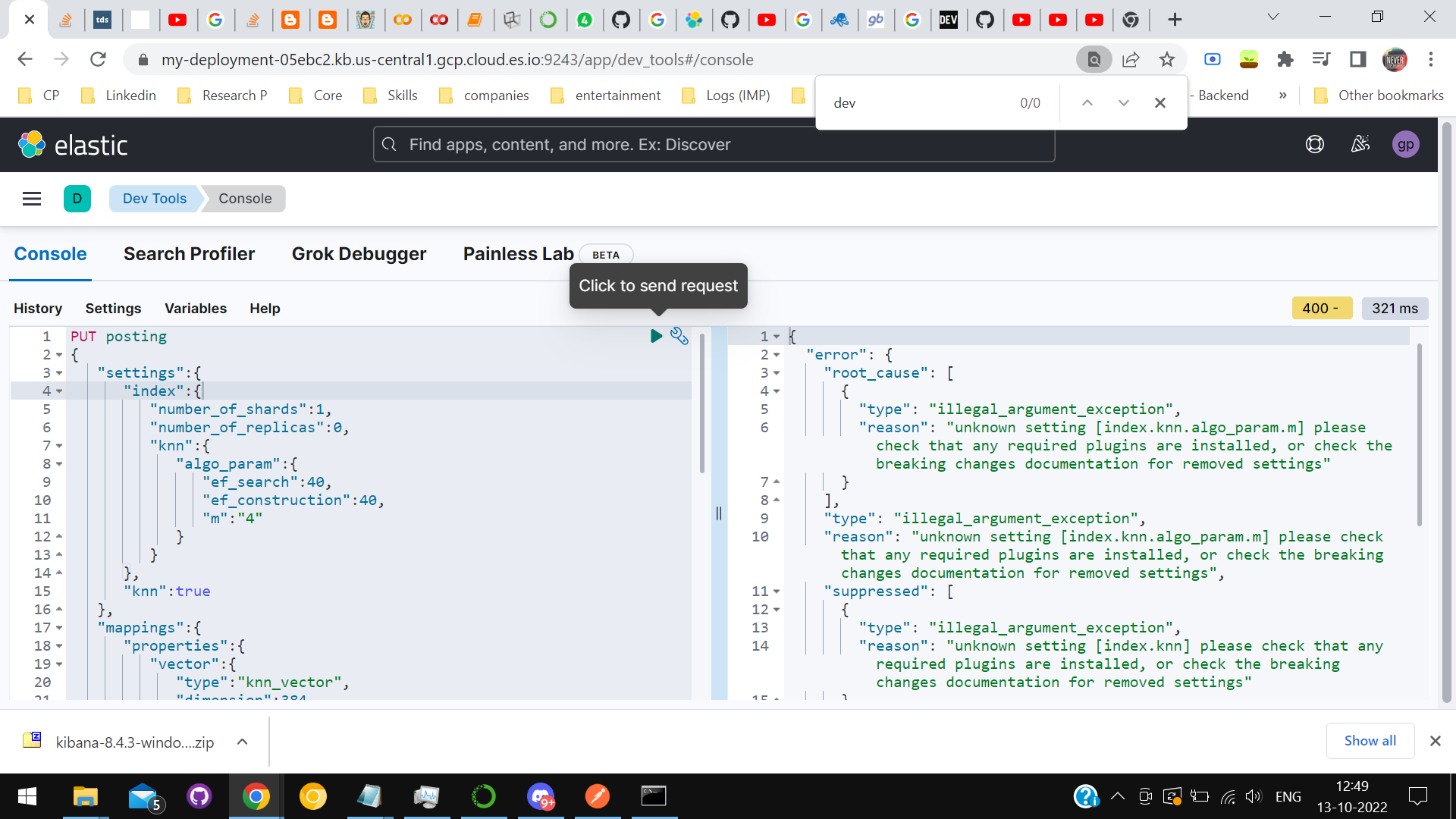Click the Elastic logo in the header
Screen dimensions: 1456x819
point(73,144)
